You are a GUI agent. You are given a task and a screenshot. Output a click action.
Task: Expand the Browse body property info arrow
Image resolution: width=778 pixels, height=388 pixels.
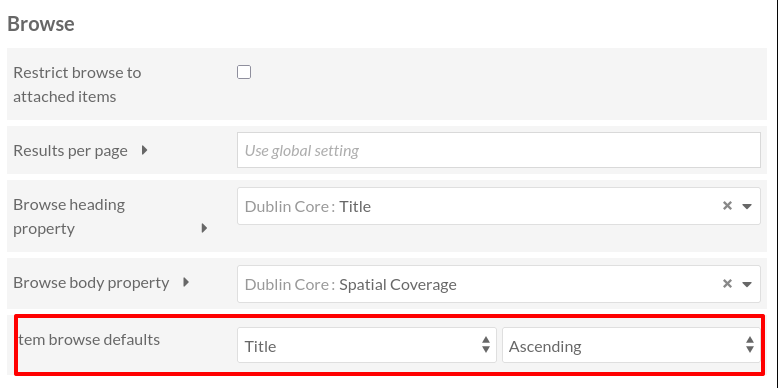(186, 282)
